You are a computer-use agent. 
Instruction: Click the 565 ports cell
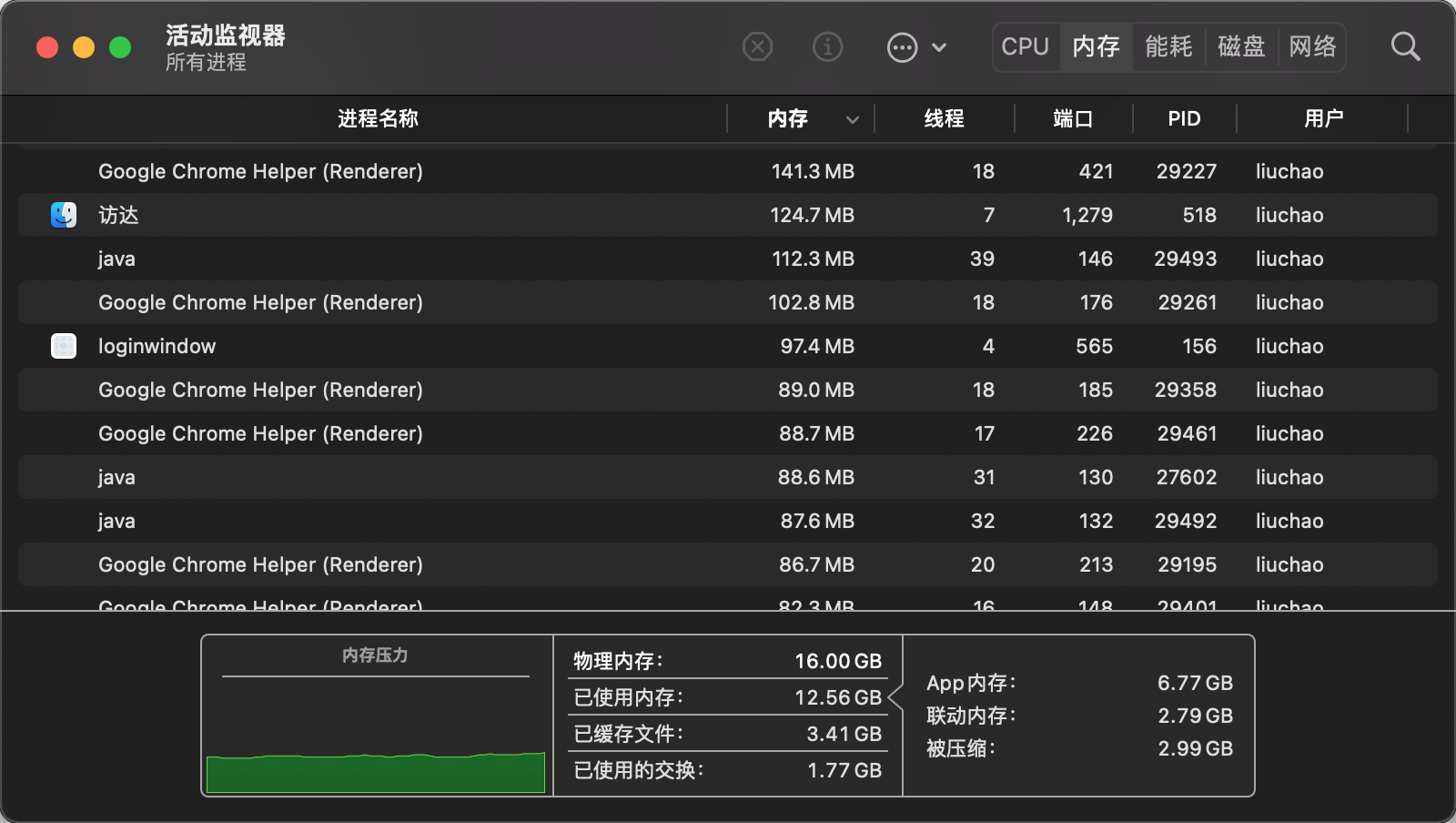[1095, 346]
